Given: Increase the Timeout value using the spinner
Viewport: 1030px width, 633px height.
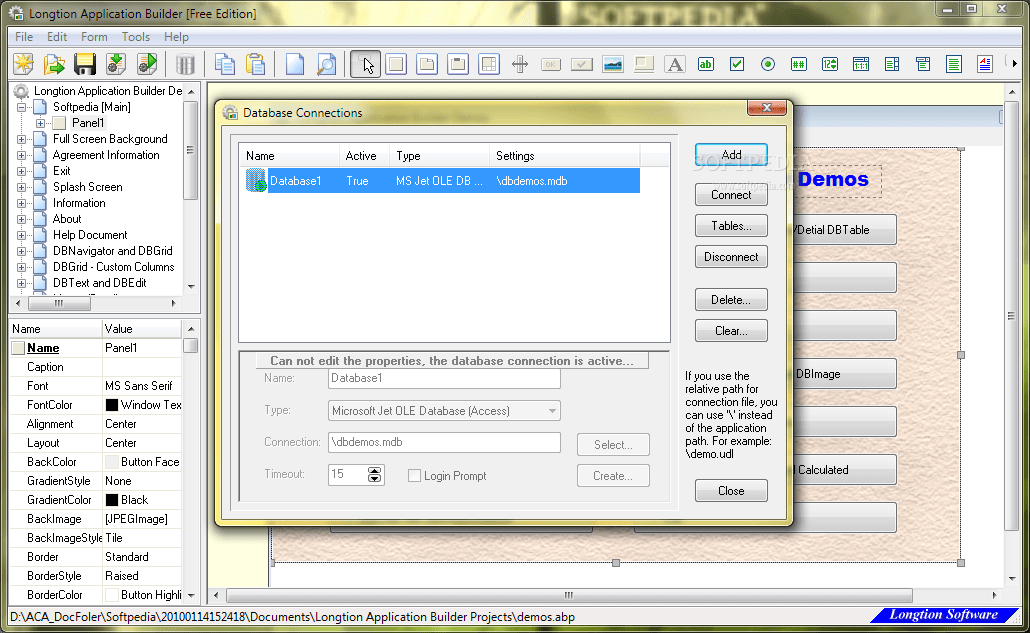Looking at the screenshot, I should tap(374, 471).
